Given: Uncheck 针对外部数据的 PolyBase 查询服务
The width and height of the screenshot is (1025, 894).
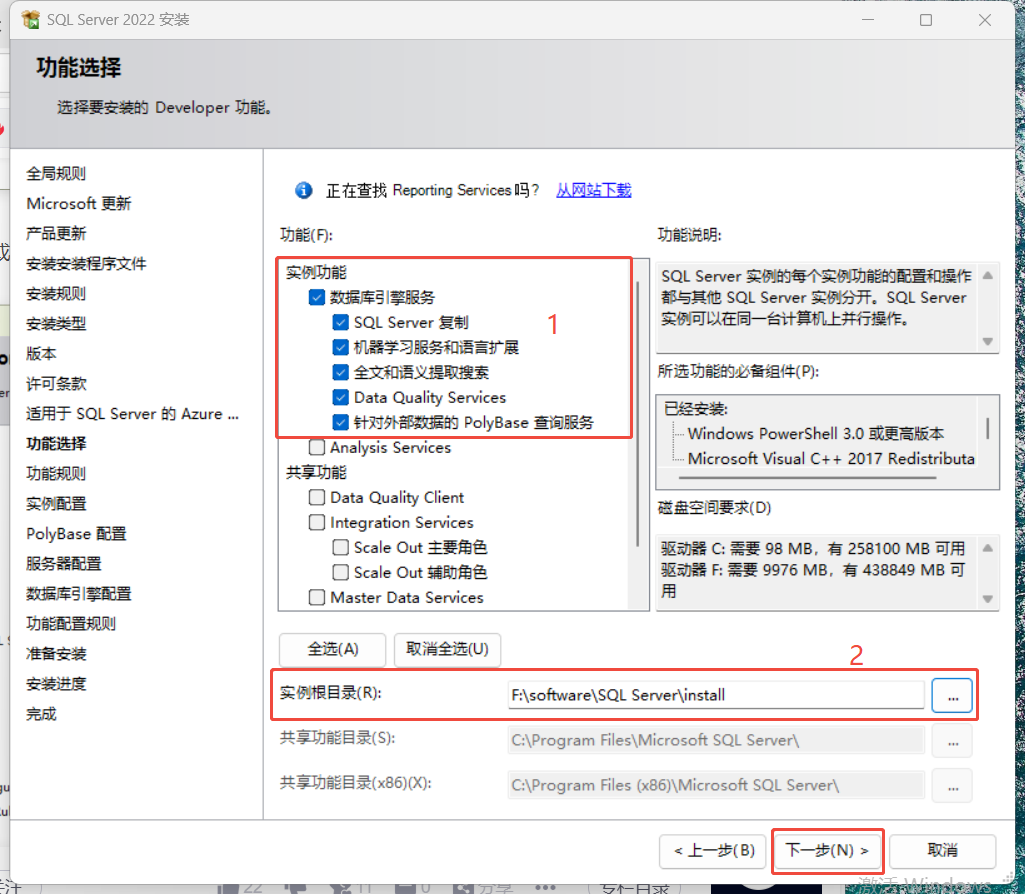Looking at the screenshot, I should pos(339,422).
